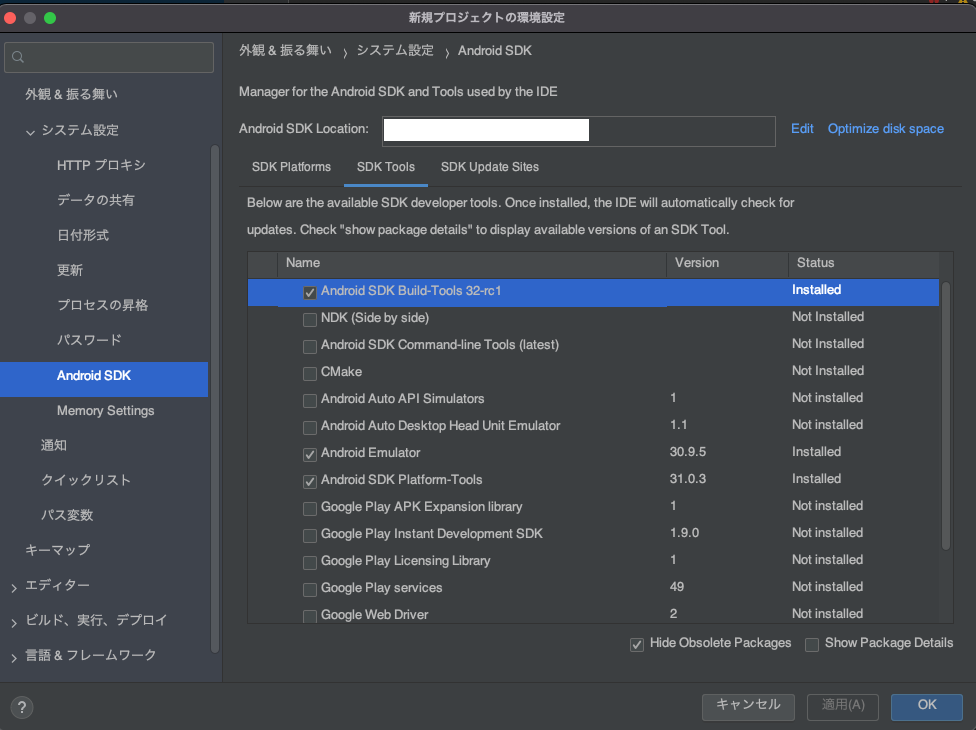The height and width of the screenshot is (730, 976).
Task: Enable the CMake package checkbox
Action: tap(310, 373)
